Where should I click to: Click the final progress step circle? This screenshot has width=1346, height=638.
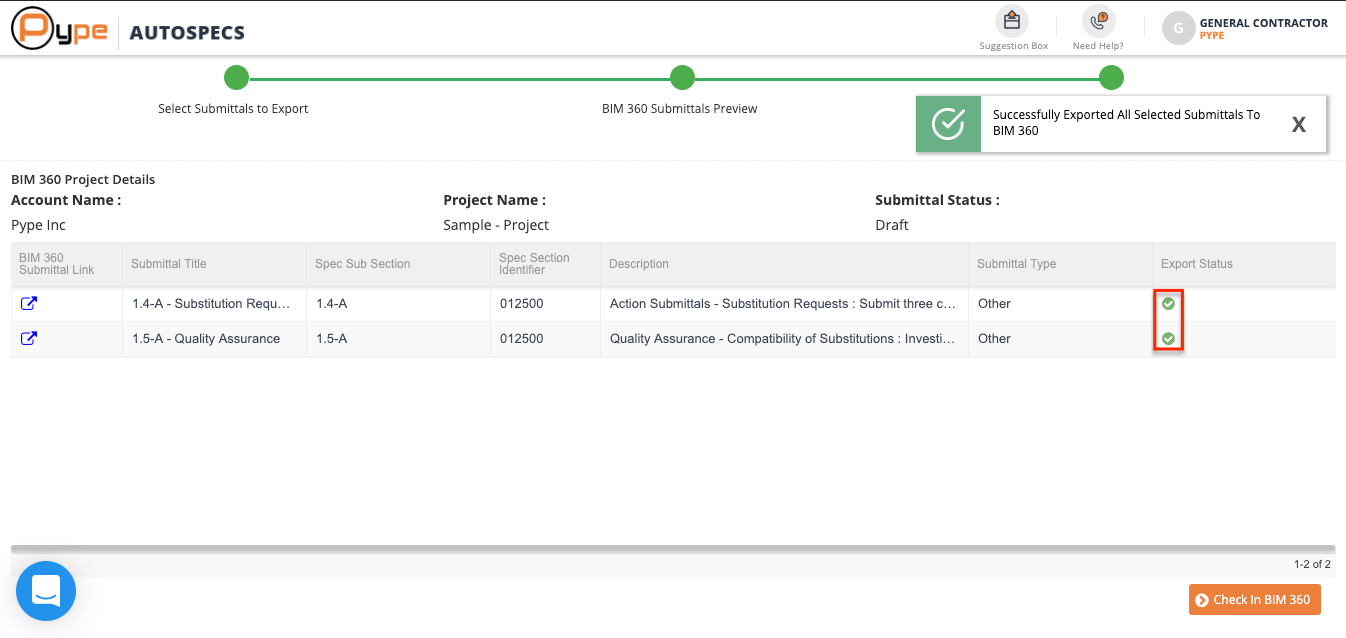pos(1111,78)
